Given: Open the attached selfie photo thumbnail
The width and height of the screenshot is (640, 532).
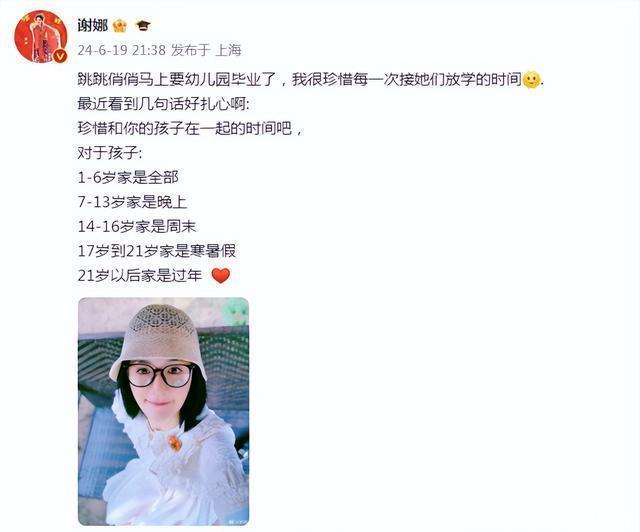Looking at the screenshot, I should click(163, 411).
